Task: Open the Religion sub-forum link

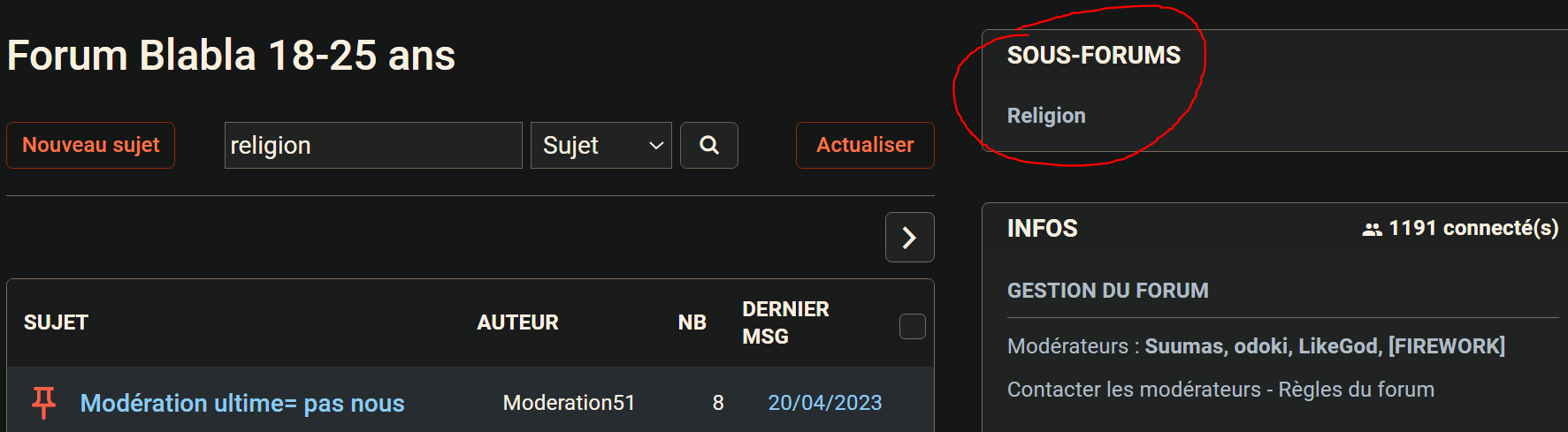Action: point(1046,116)
